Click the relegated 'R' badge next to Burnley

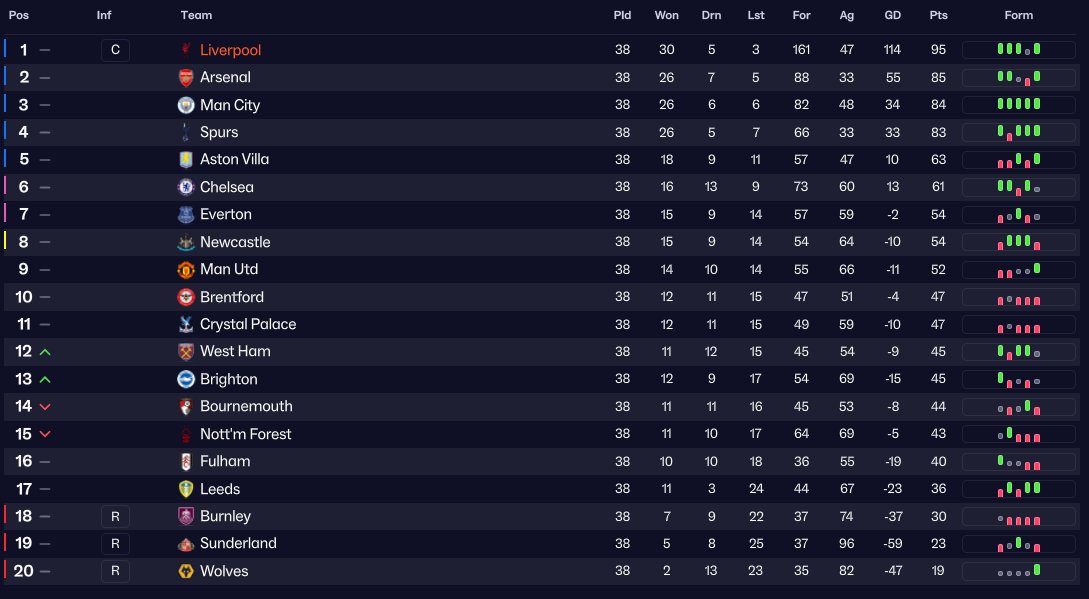115,516
